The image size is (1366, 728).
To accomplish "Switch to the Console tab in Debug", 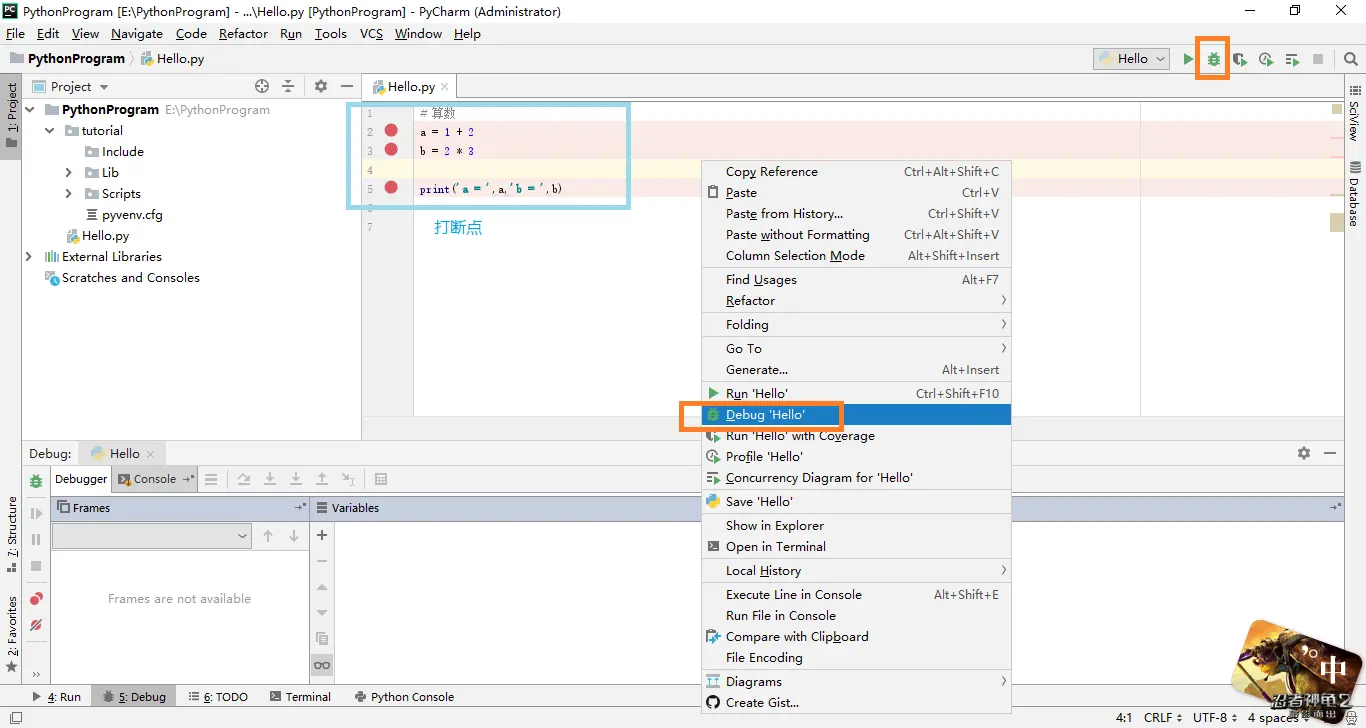I will tap(155, 479).
